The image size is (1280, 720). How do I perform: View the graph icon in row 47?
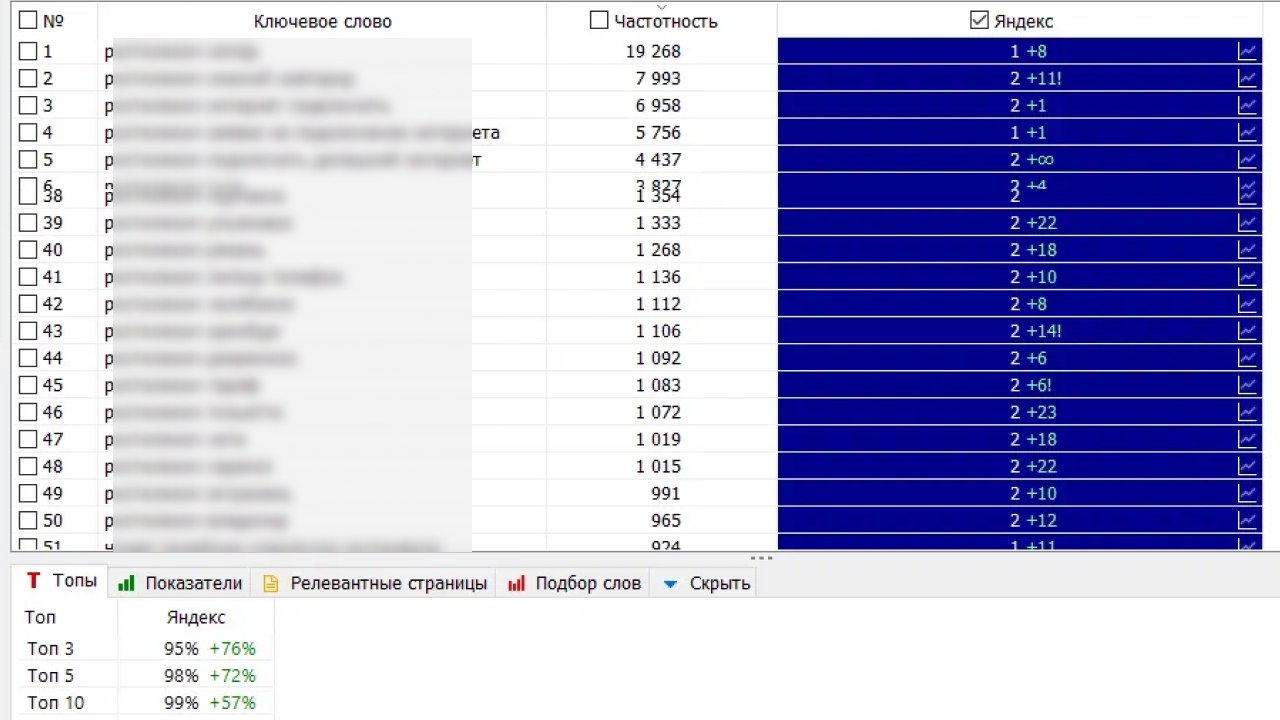pos(1247,438)
